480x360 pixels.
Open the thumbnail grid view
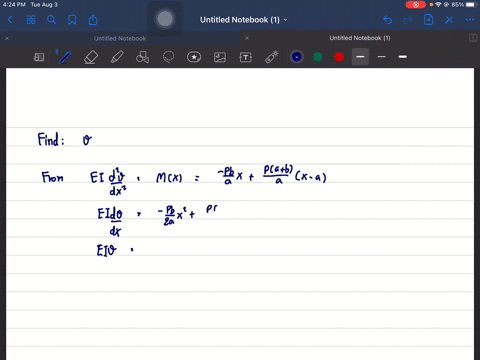tap(31, 20)
